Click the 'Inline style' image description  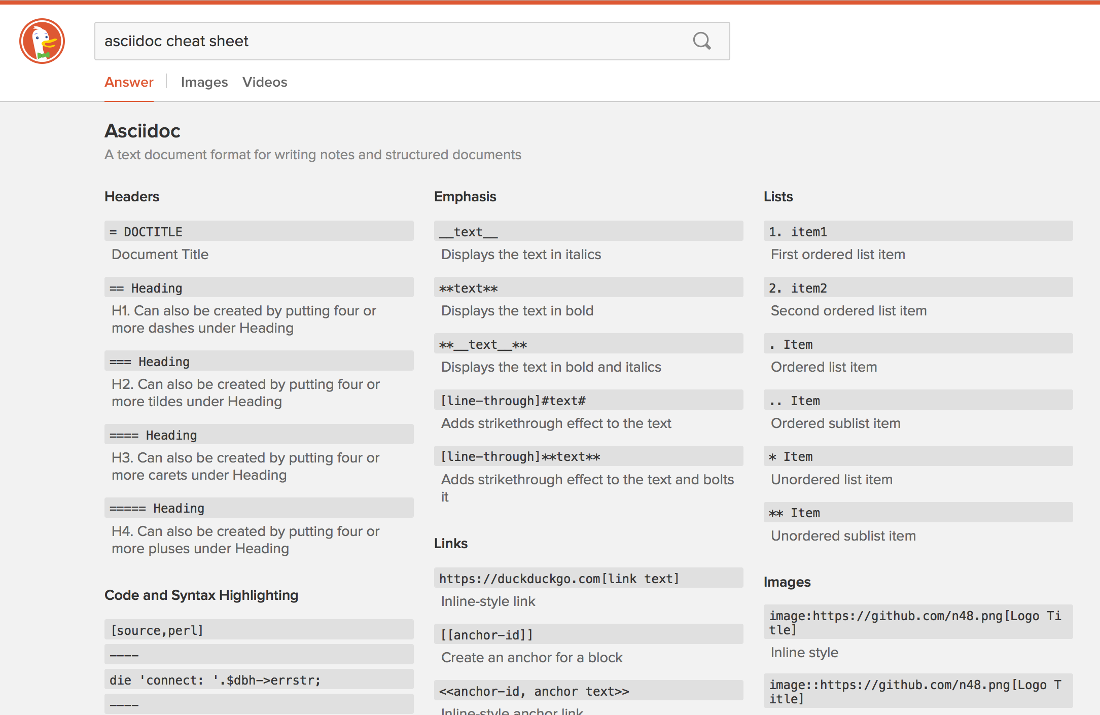805,653
